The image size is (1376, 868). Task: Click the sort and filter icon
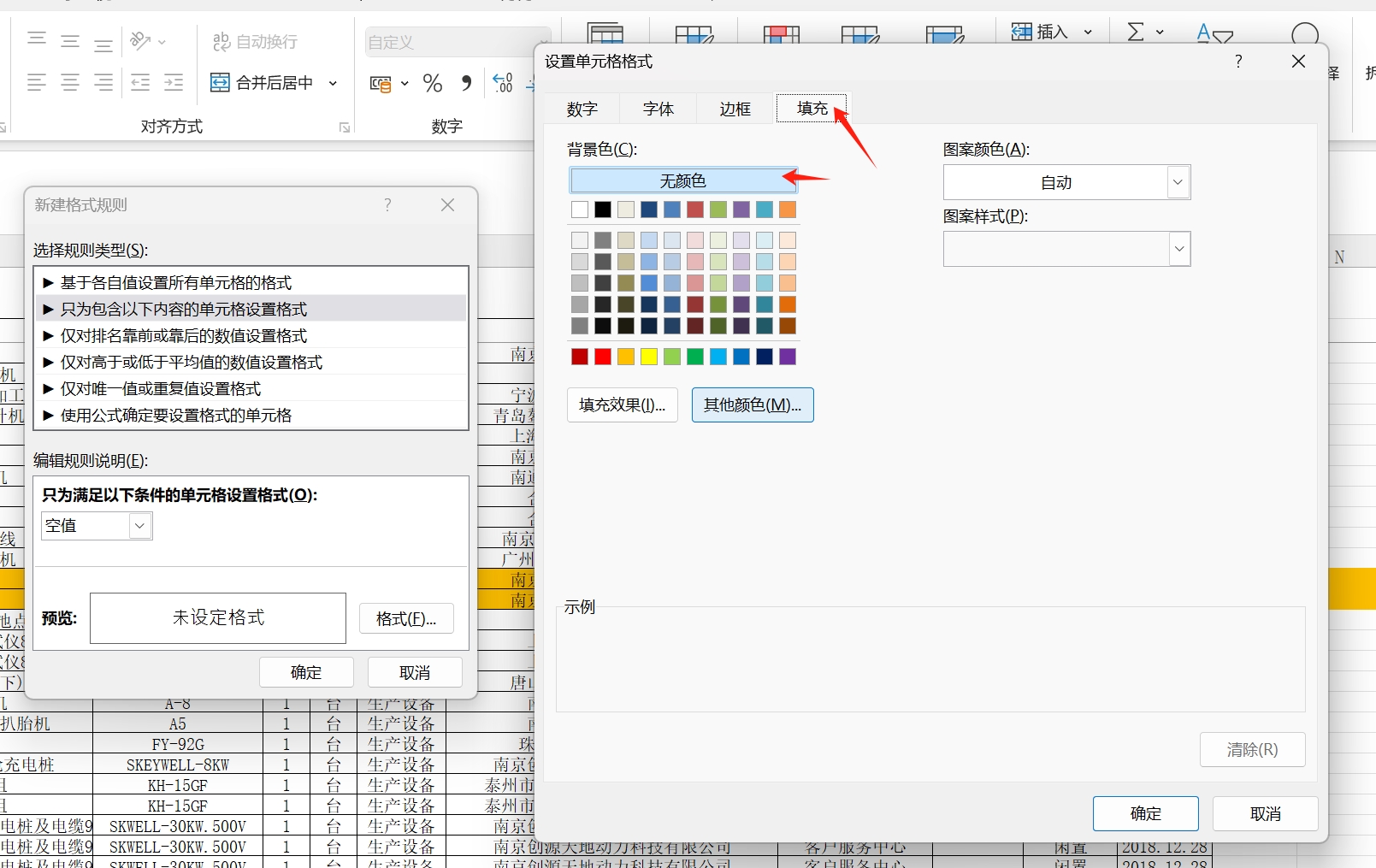(x=1214, y=34)
